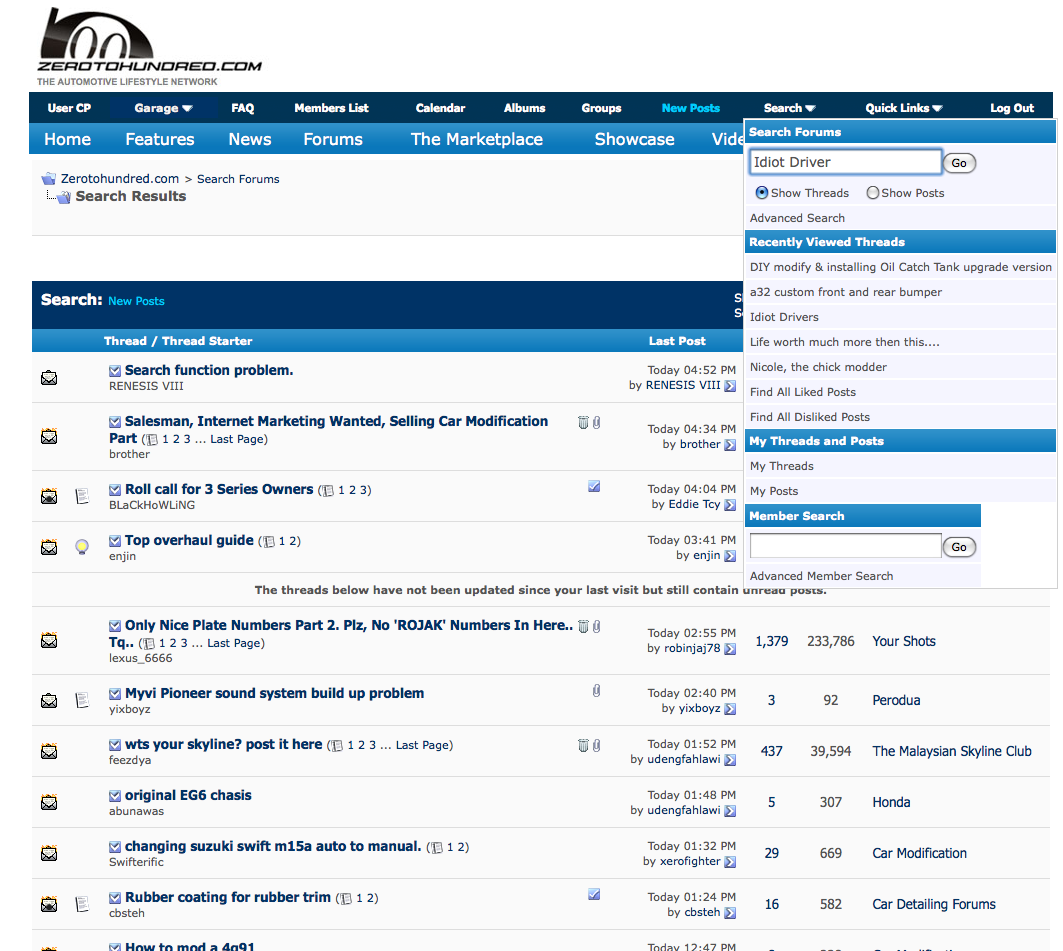This screenshot has height=951, width=1063.
Task: Open Idiot Drivers in recently viewed threads
Action: pyautogui.click(x=784, y=317)
